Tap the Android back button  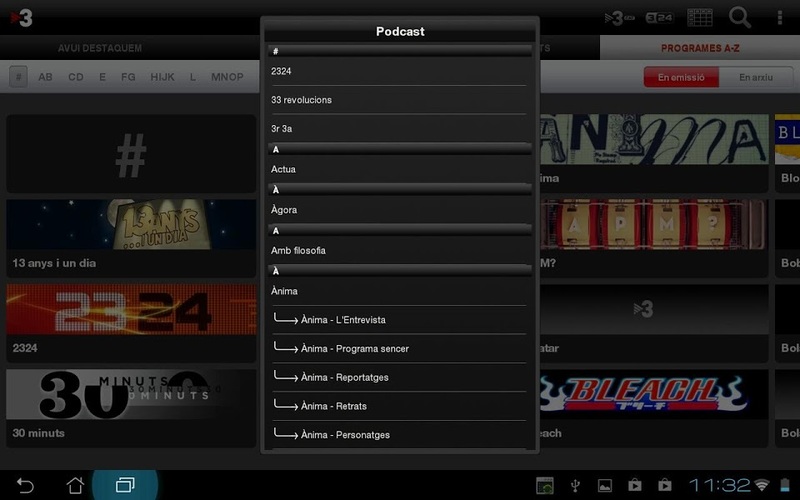click(25, 485)
